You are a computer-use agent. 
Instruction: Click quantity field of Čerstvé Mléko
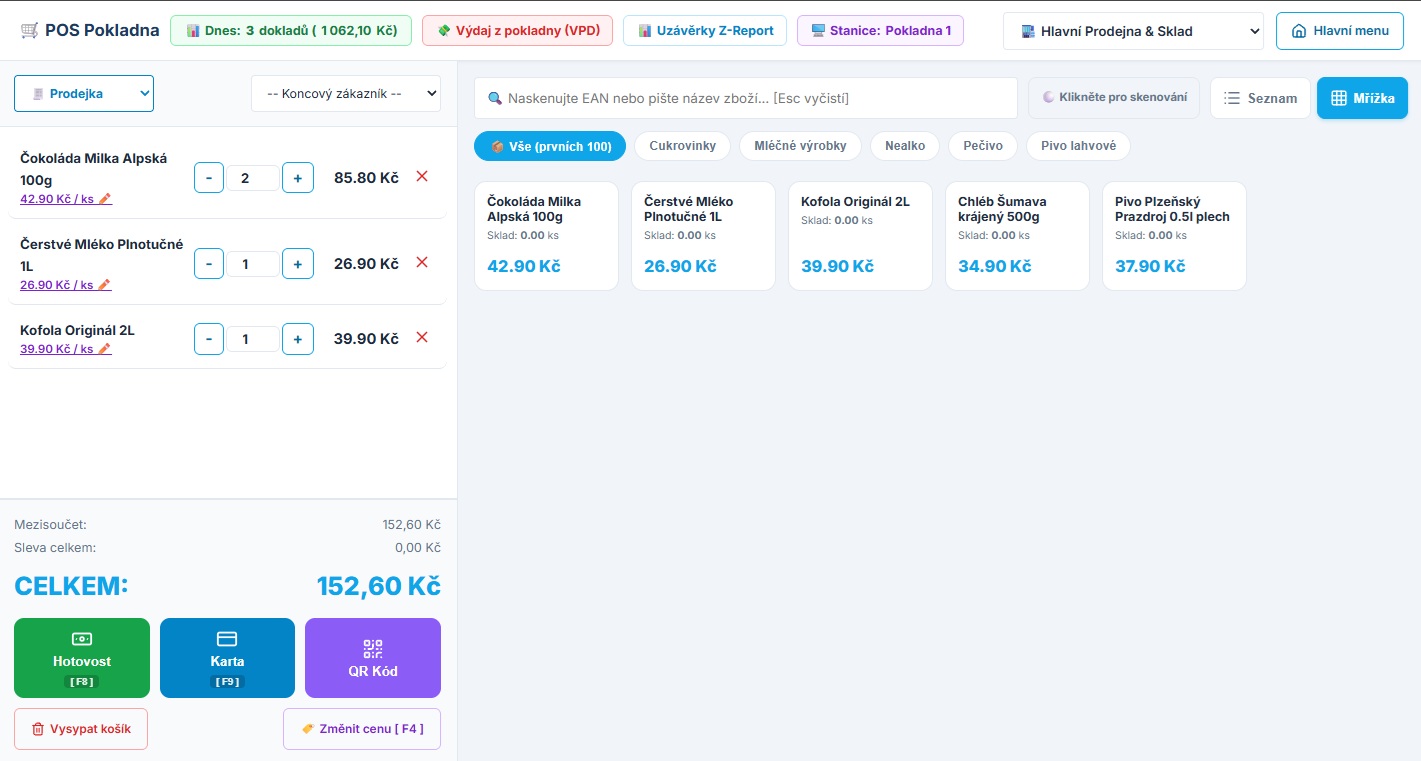pos(253,264)
